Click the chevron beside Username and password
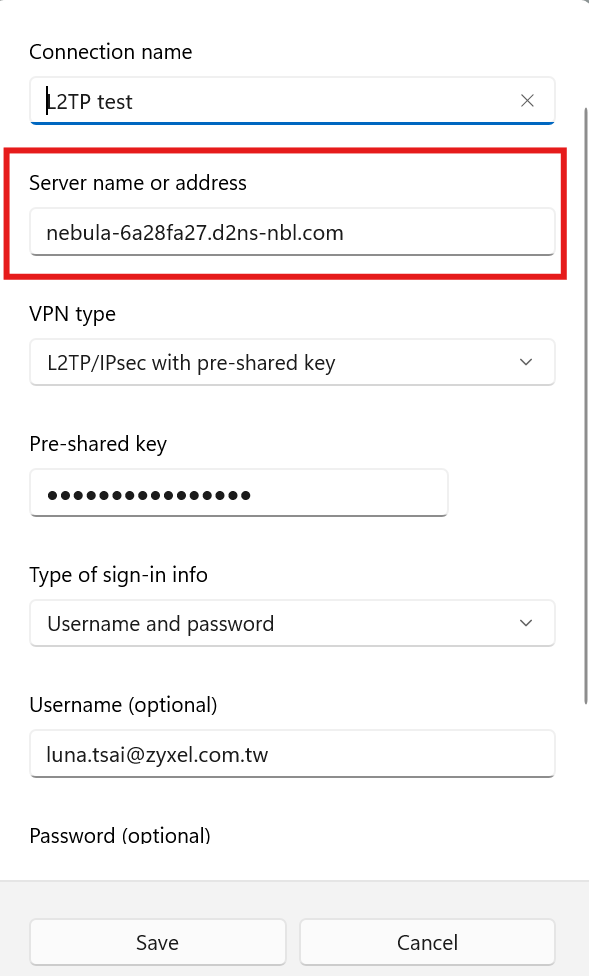This screenshot has height=976, width=589. pos(526,623)
